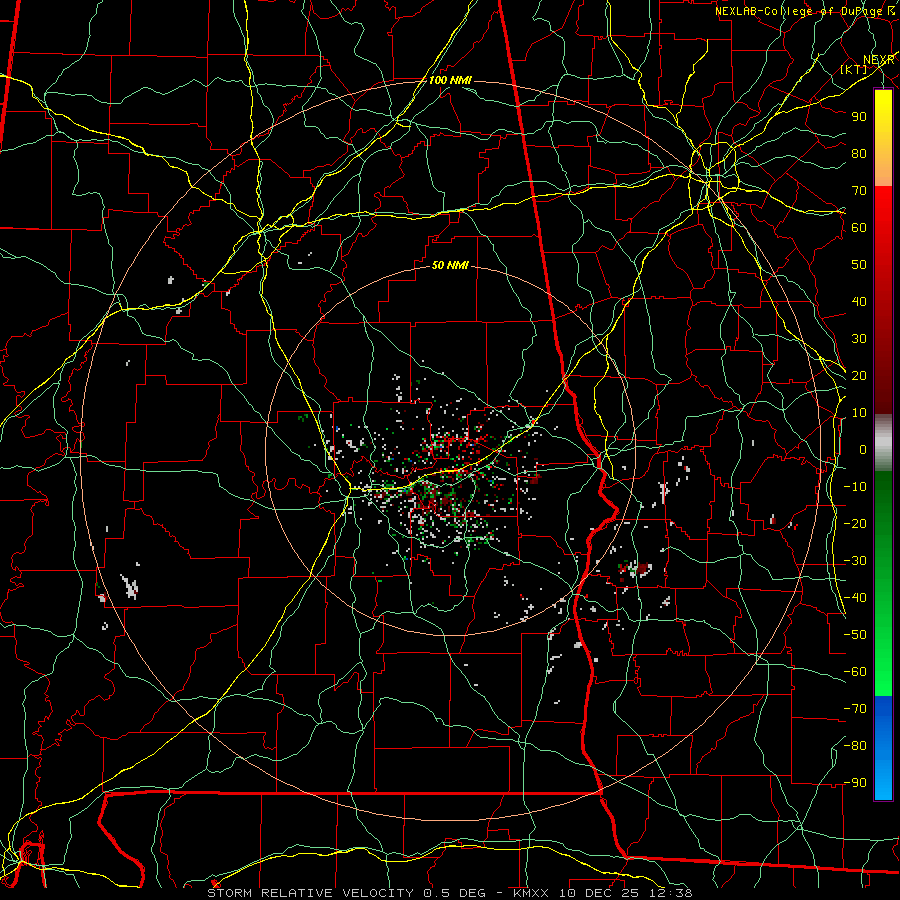Click the 70 value on the velocity scale

click(859, 191)
